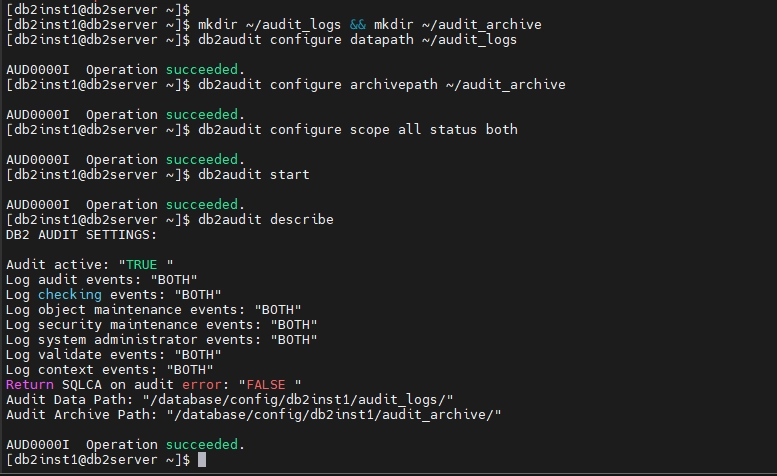Click the 'db2audit start' command text
The height and width of the screenshot is (476, 777).
254,175
